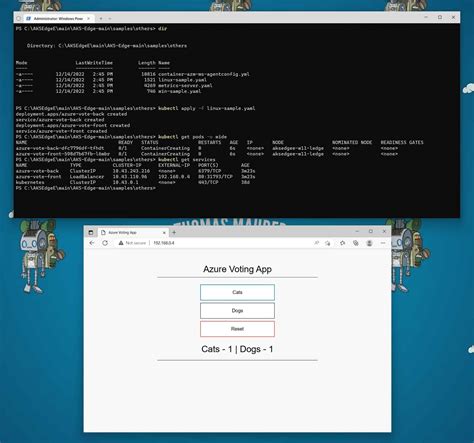Open the Edge tab actions menu icon
This screenshot has height=443, width=474.
(x=90, y=232)
